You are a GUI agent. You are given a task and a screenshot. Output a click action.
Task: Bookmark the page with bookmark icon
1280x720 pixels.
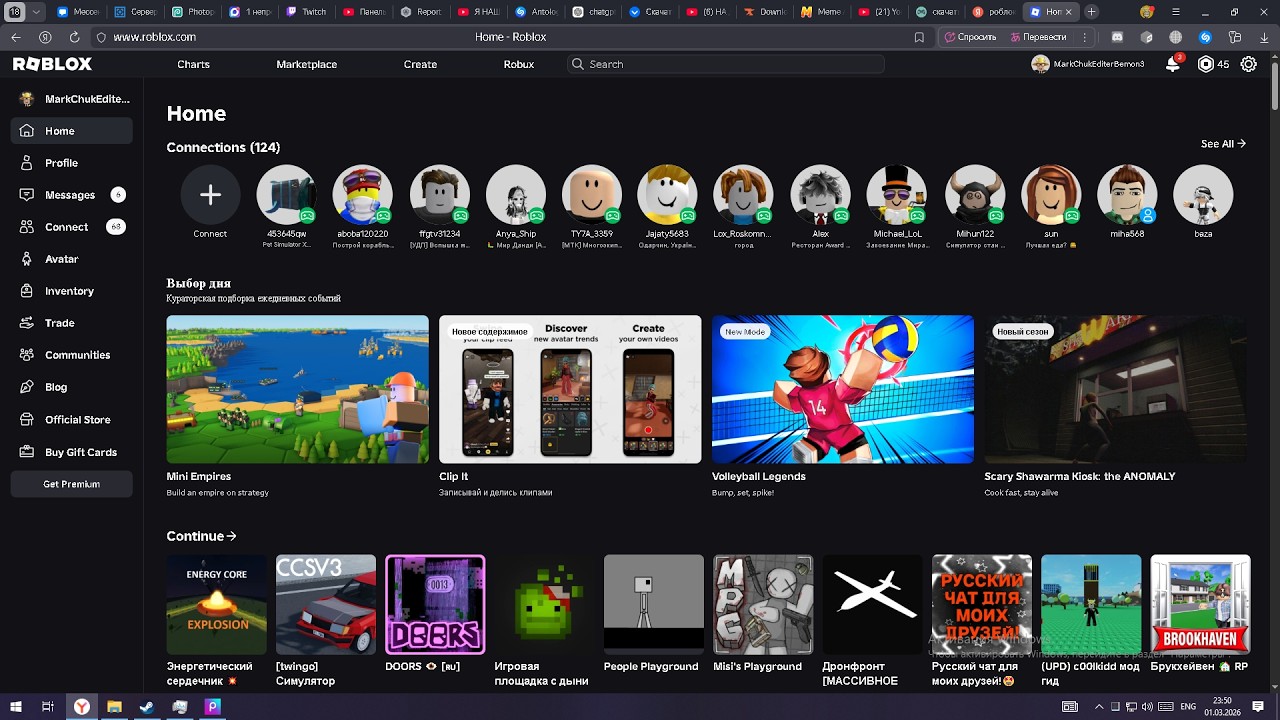coord(919,37)
